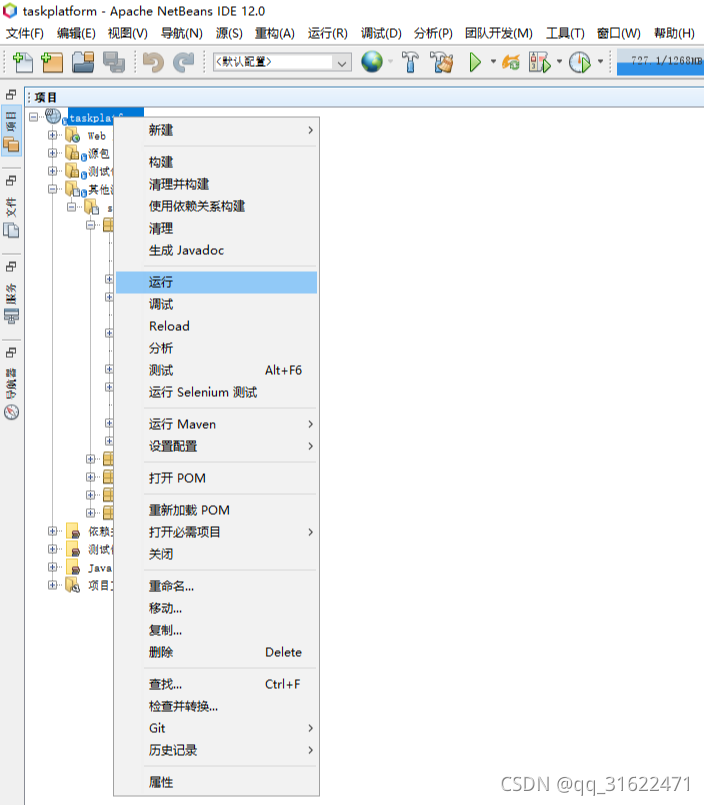The width and height of the screenshot is (704, 805).
Task: Choose 删除 in the context menu
Action: [216, 653]
